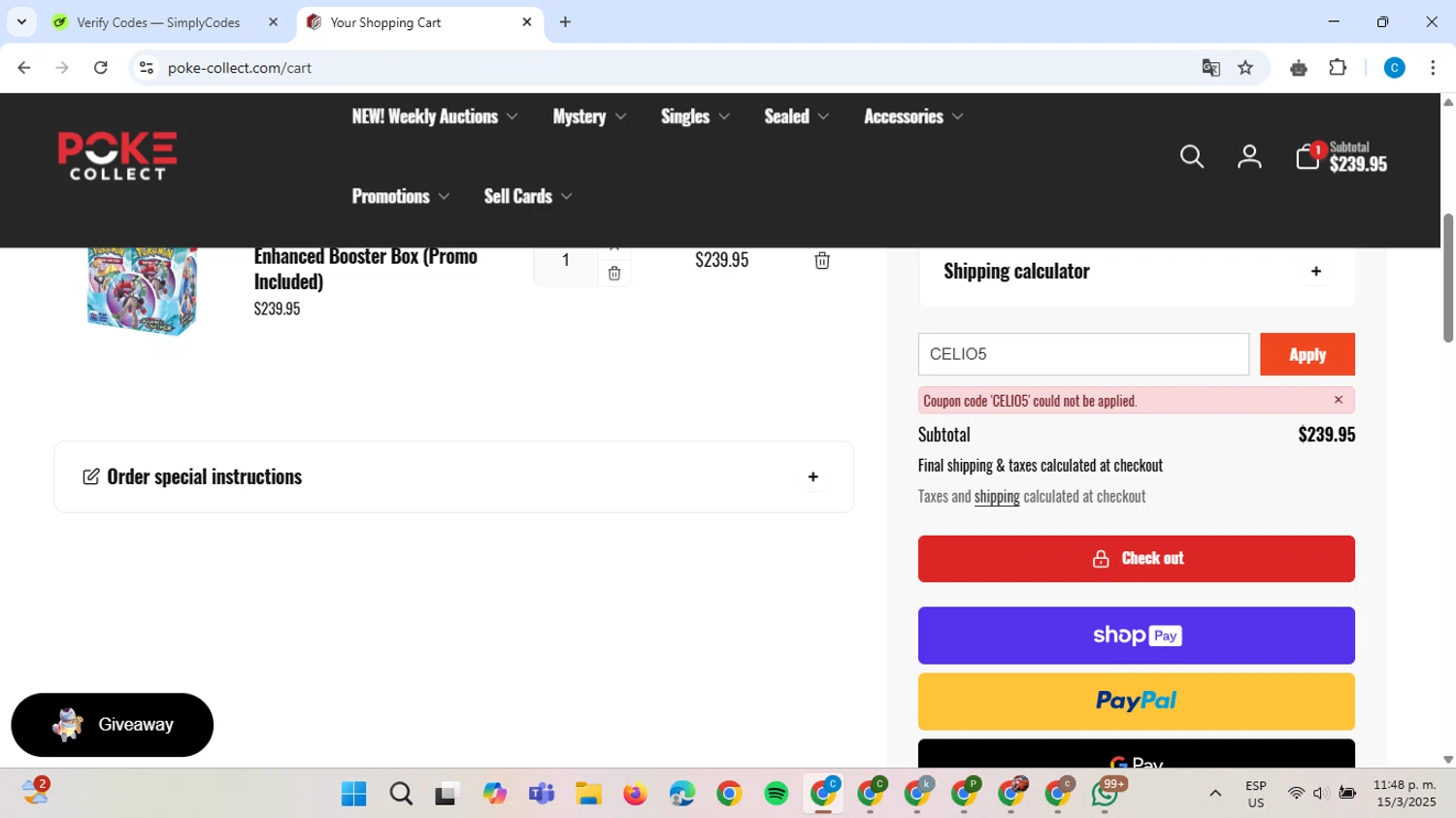This screenshot has height=818, width=1456.
Task: Open File Explorer from taskbar
Action: (x=588, y=794)
